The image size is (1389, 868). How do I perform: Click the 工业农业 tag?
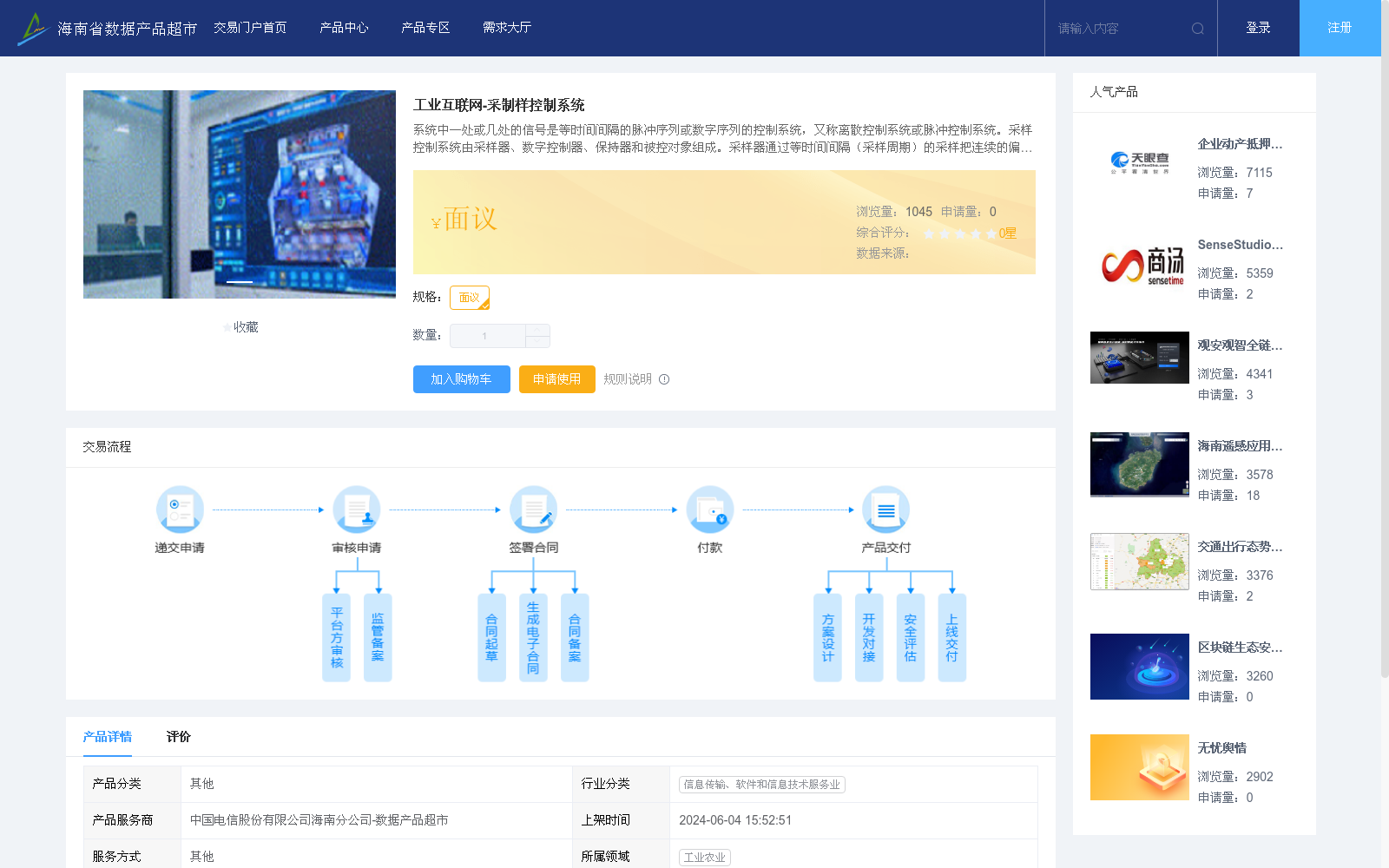(705, 858)
